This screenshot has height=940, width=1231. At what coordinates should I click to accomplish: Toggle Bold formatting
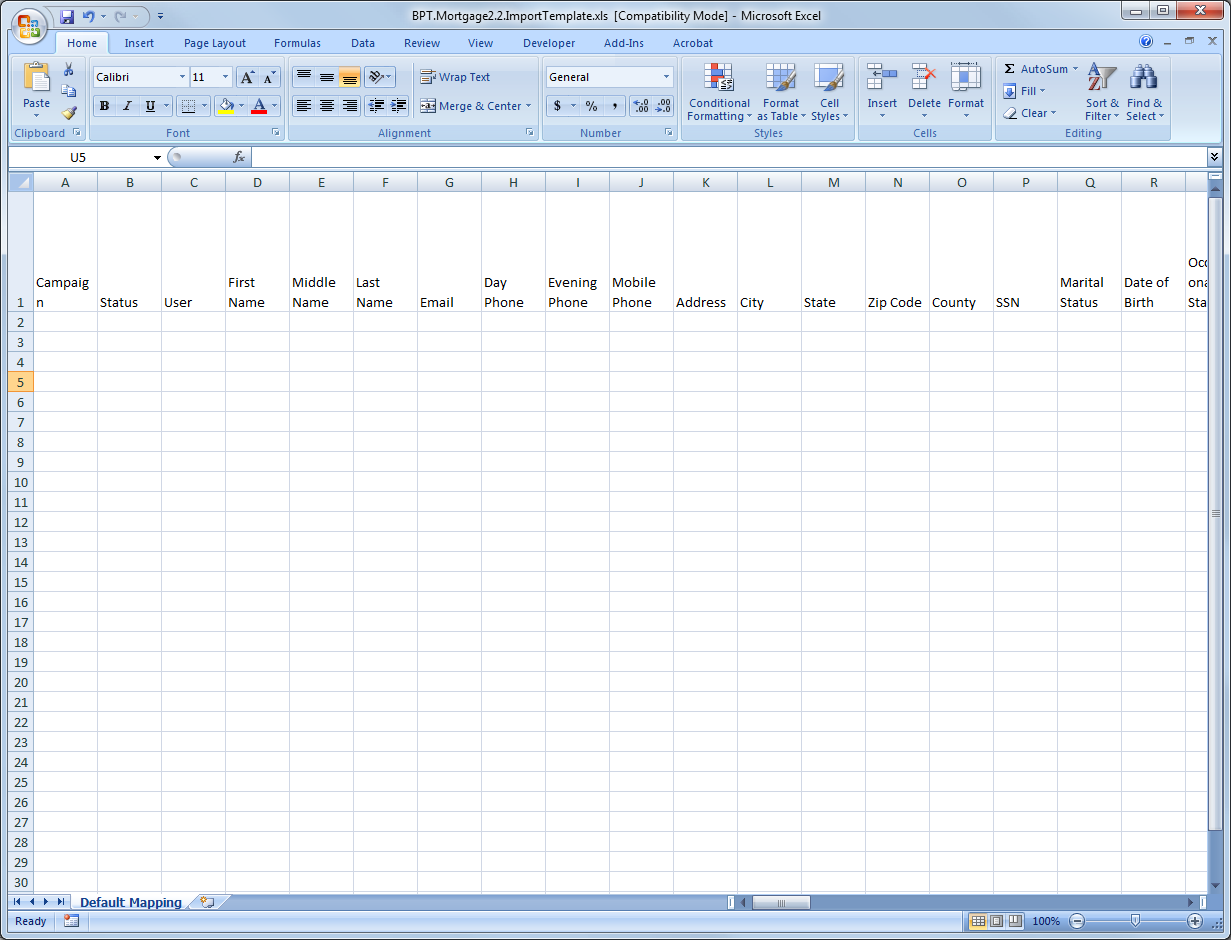pos(104,106)
